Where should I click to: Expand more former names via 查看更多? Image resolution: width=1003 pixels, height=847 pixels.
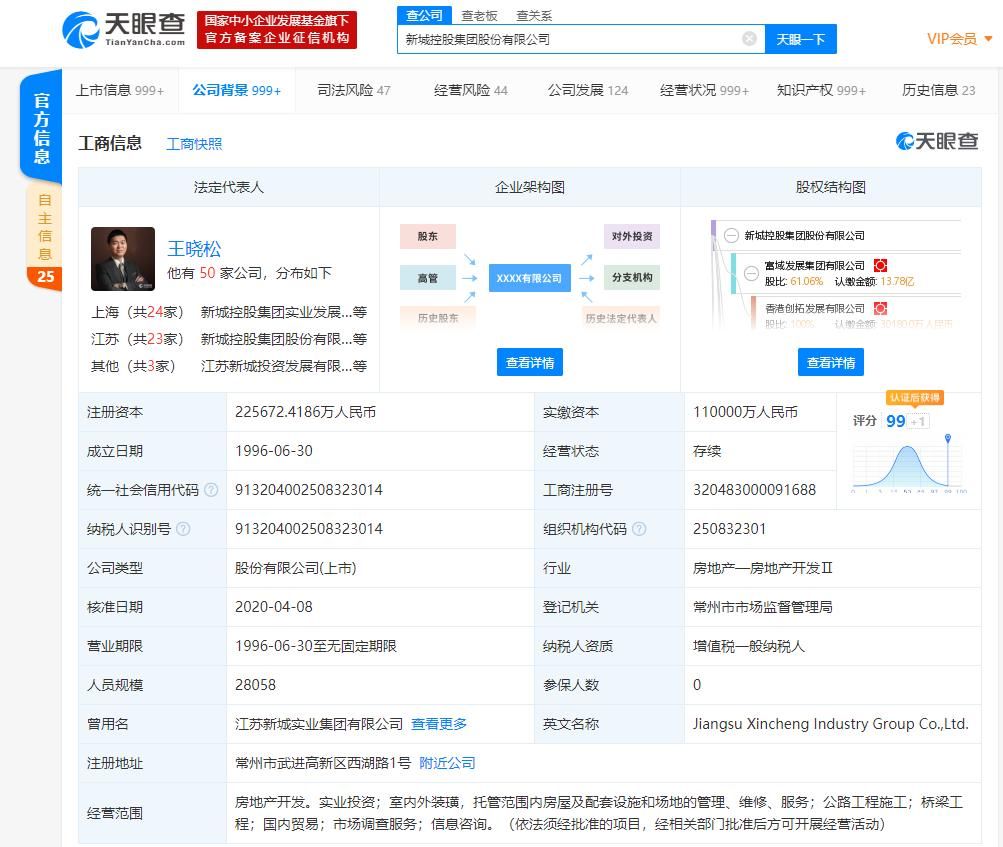[437, 723]
